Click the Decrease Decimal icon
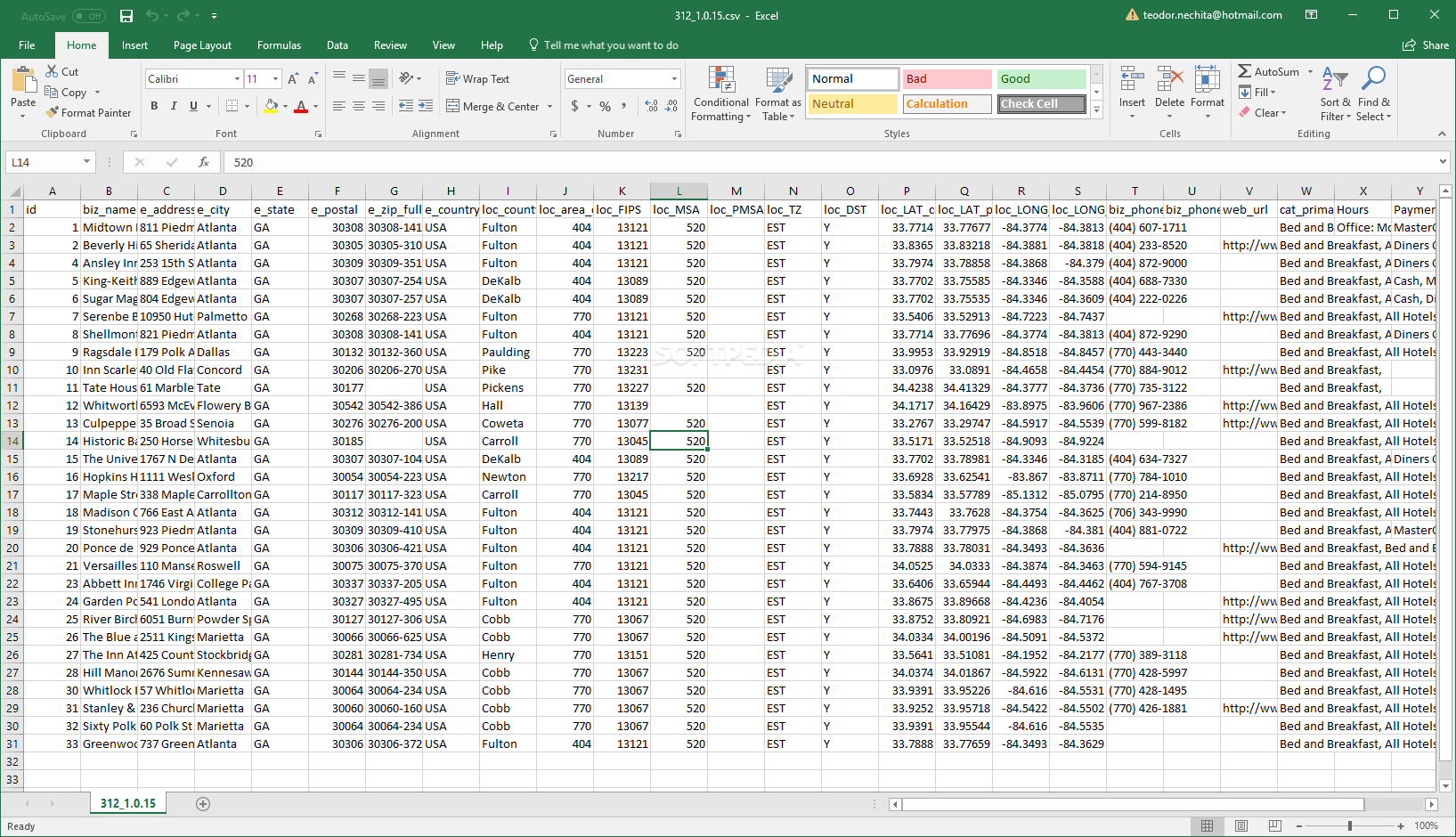The height and width of the screenshot is (837, 1456). click(x=672, y=106)
